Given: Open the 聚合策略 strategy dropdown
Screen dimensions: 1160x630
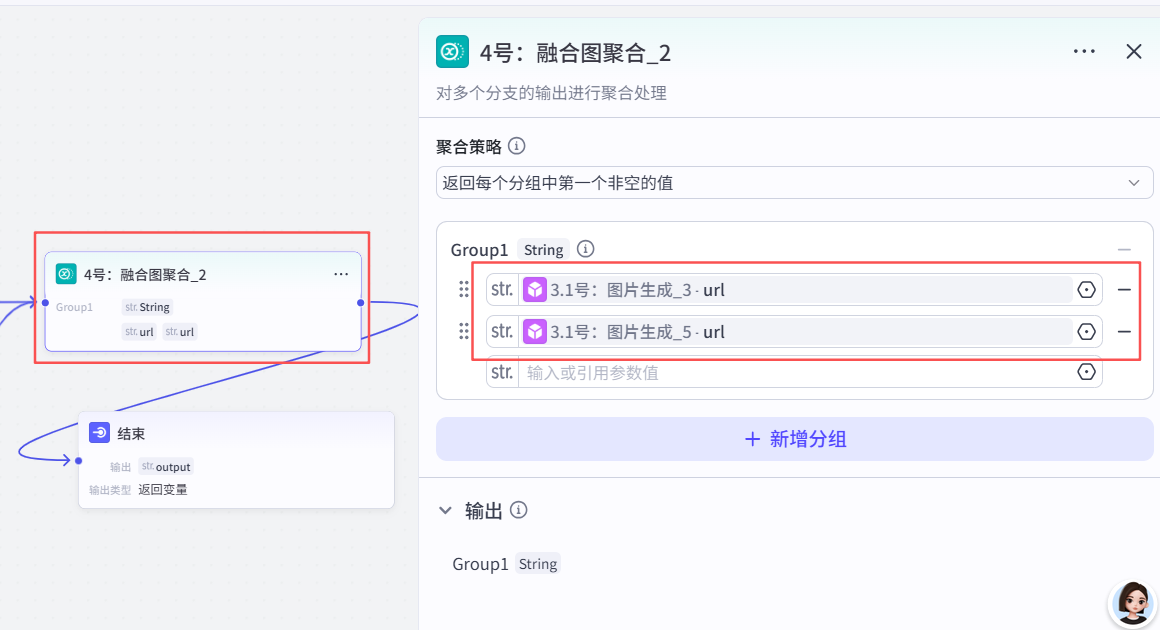Looking at the screenshot, I should (x=794, y=183).
